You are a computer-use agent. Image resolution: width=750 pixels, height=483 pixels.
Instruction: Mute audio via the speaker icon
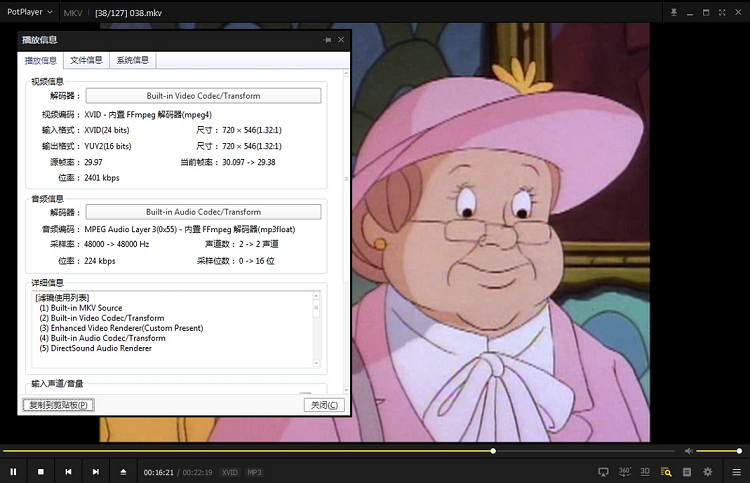[688, 451]
